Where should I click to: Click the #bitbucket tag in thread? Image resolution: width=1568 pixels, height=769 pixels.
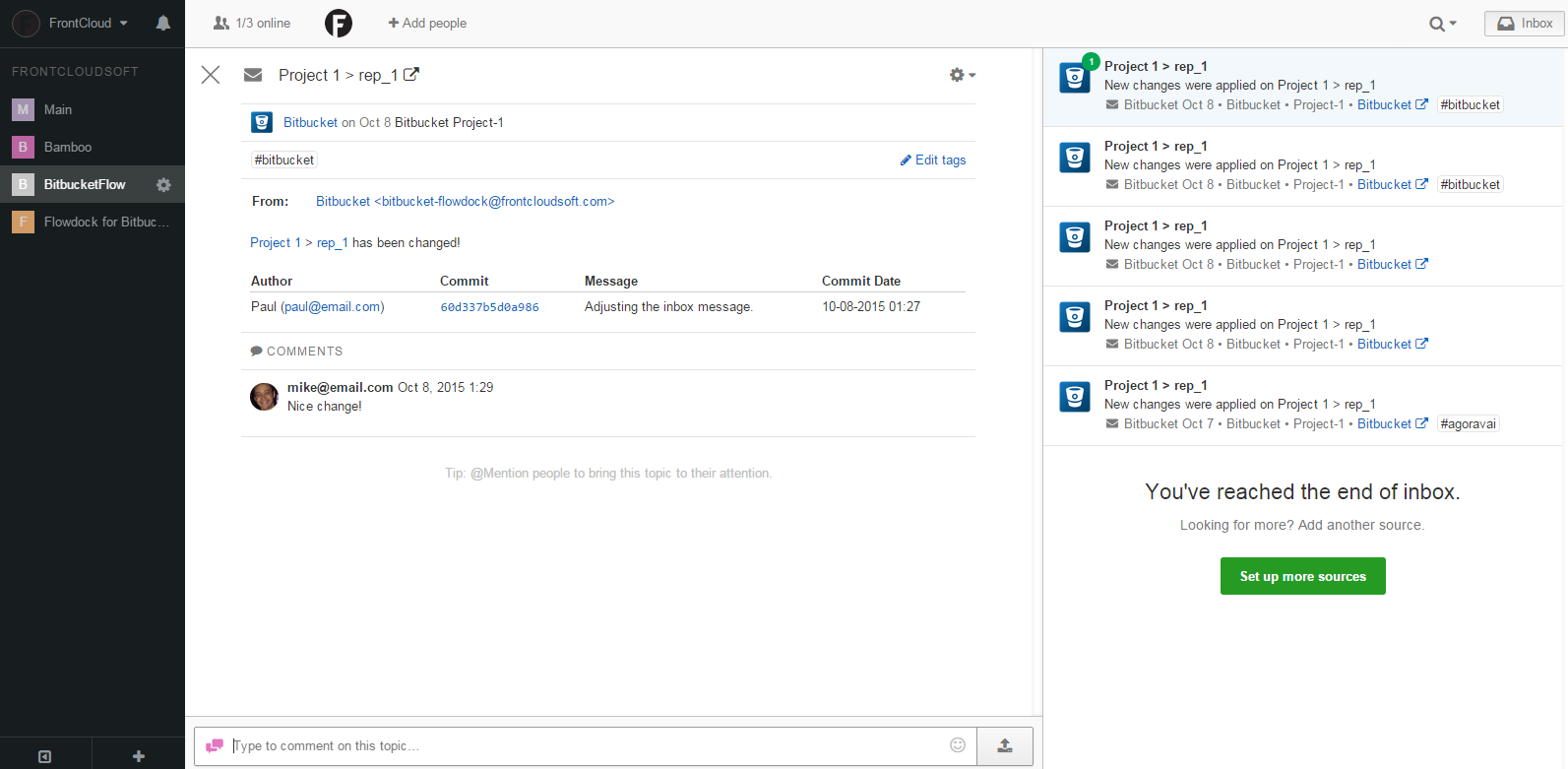tap(284, 160)
